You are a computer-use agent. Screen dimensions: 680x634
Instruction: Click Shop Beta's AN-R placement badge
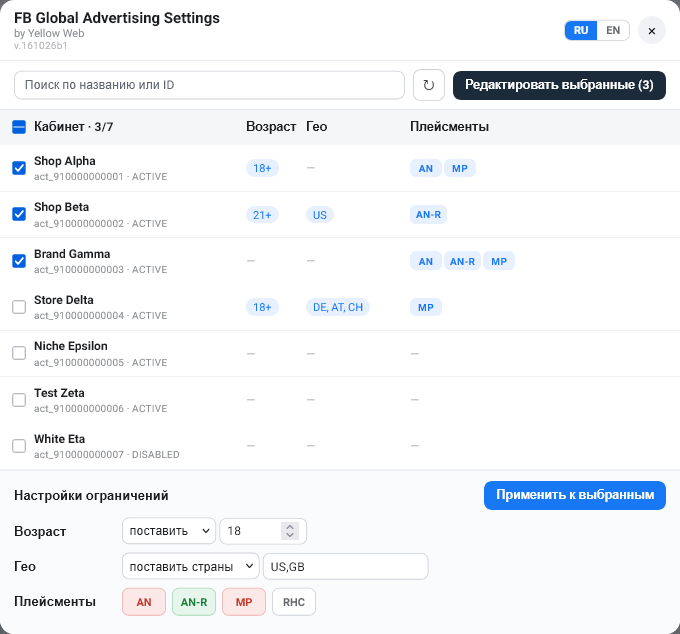(x=428, y=215)
